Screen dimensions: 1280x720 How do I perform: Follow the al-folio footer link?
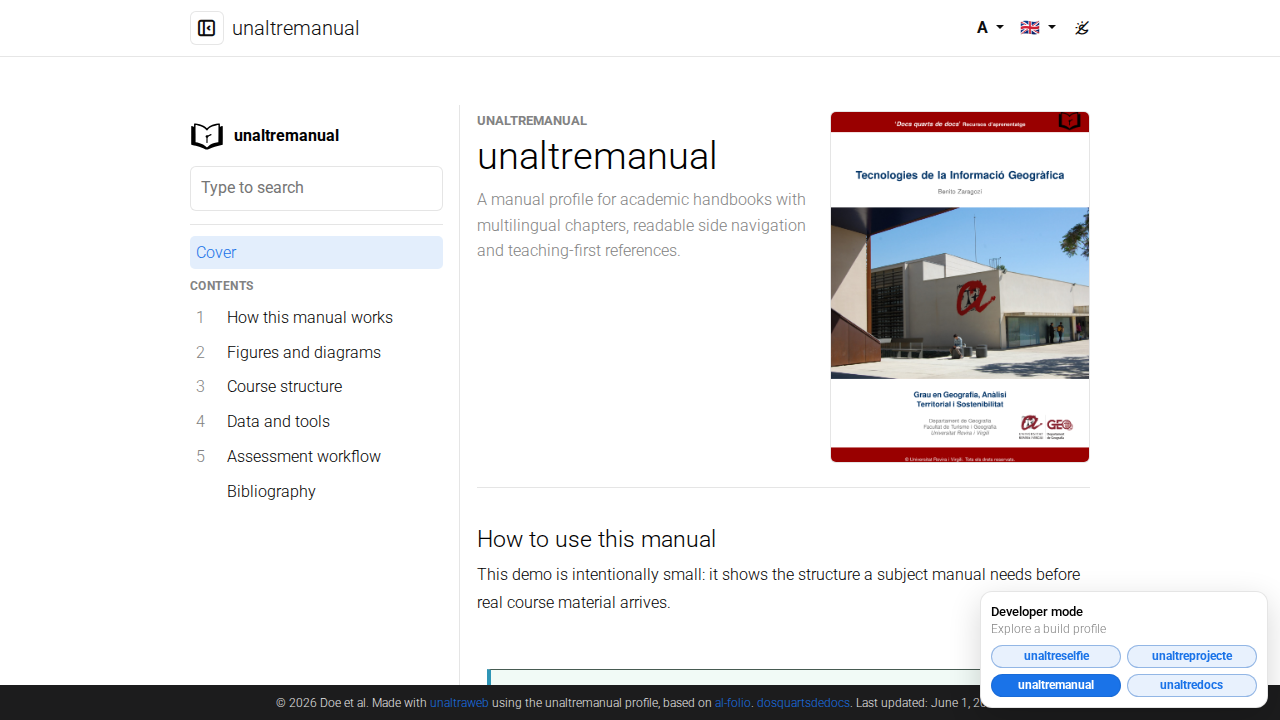pos(732,703)
